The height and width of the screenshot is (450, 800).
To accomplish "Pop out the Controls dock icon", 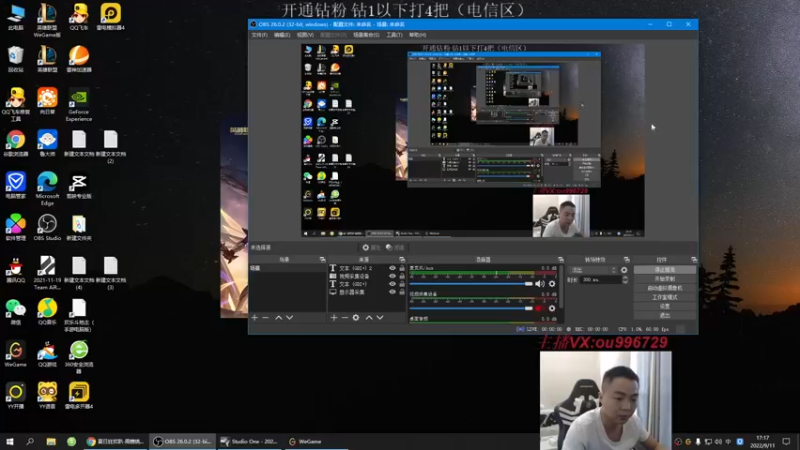I will tap(694, 260).
